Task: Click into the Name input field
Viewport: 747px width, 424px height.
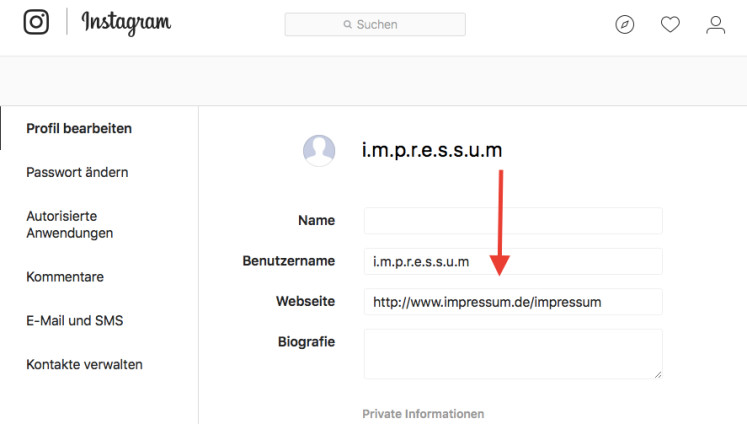Action: click(x=513, y=221)
